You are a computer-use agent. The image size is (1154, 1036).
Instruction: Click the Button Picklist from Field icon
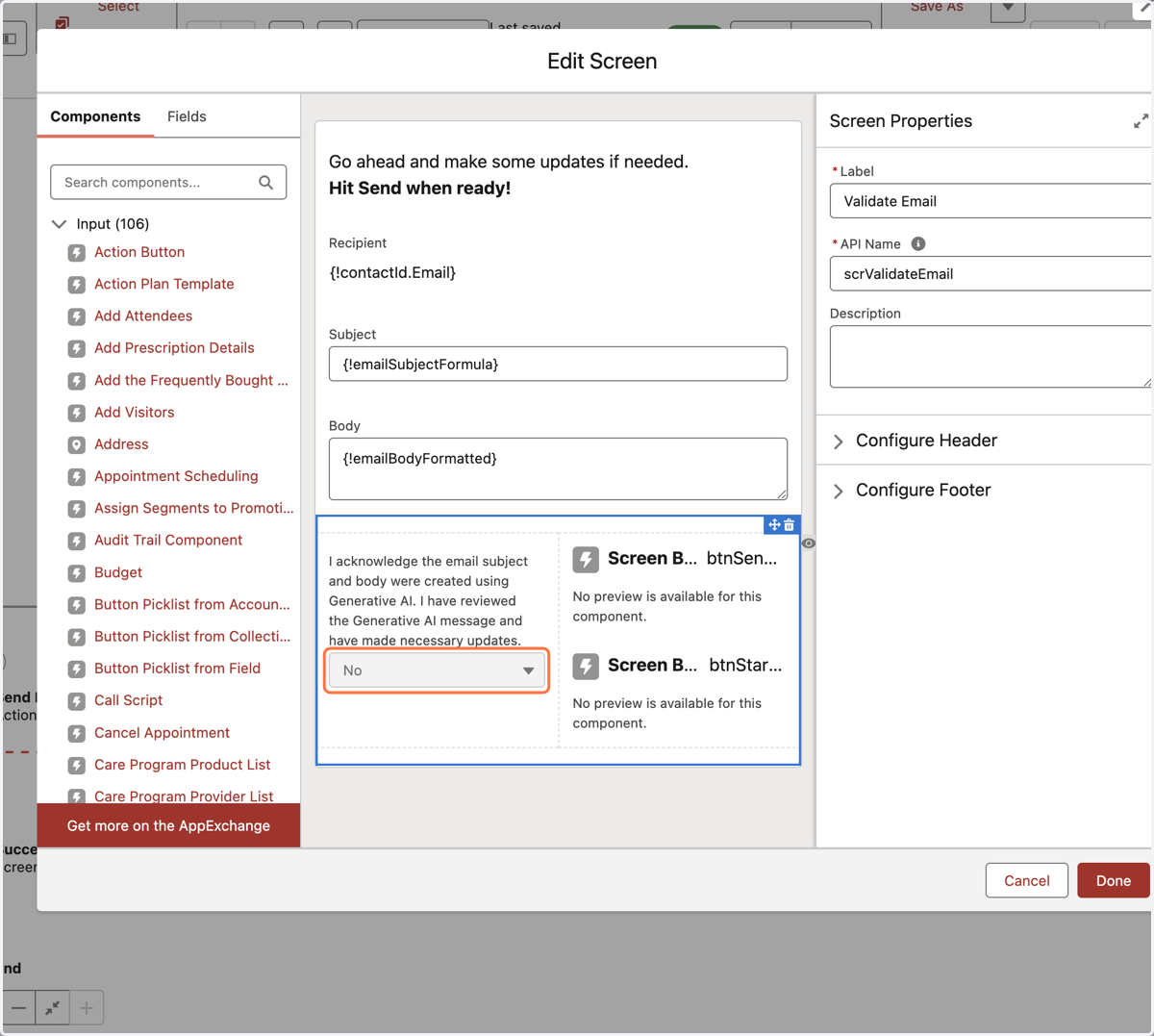pyautogui.click(x=77, y=670)
